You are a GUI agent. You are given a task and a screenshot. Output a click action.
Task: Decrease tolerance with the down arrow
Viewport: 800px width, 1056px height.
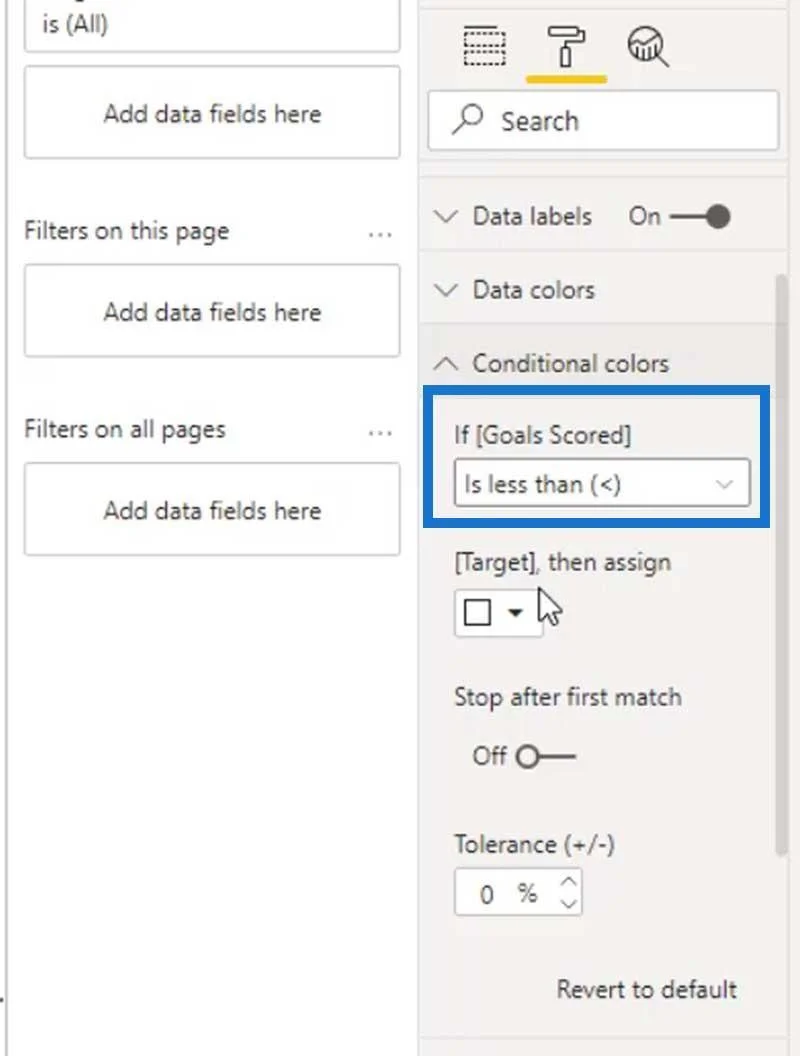tap(569, 904)
